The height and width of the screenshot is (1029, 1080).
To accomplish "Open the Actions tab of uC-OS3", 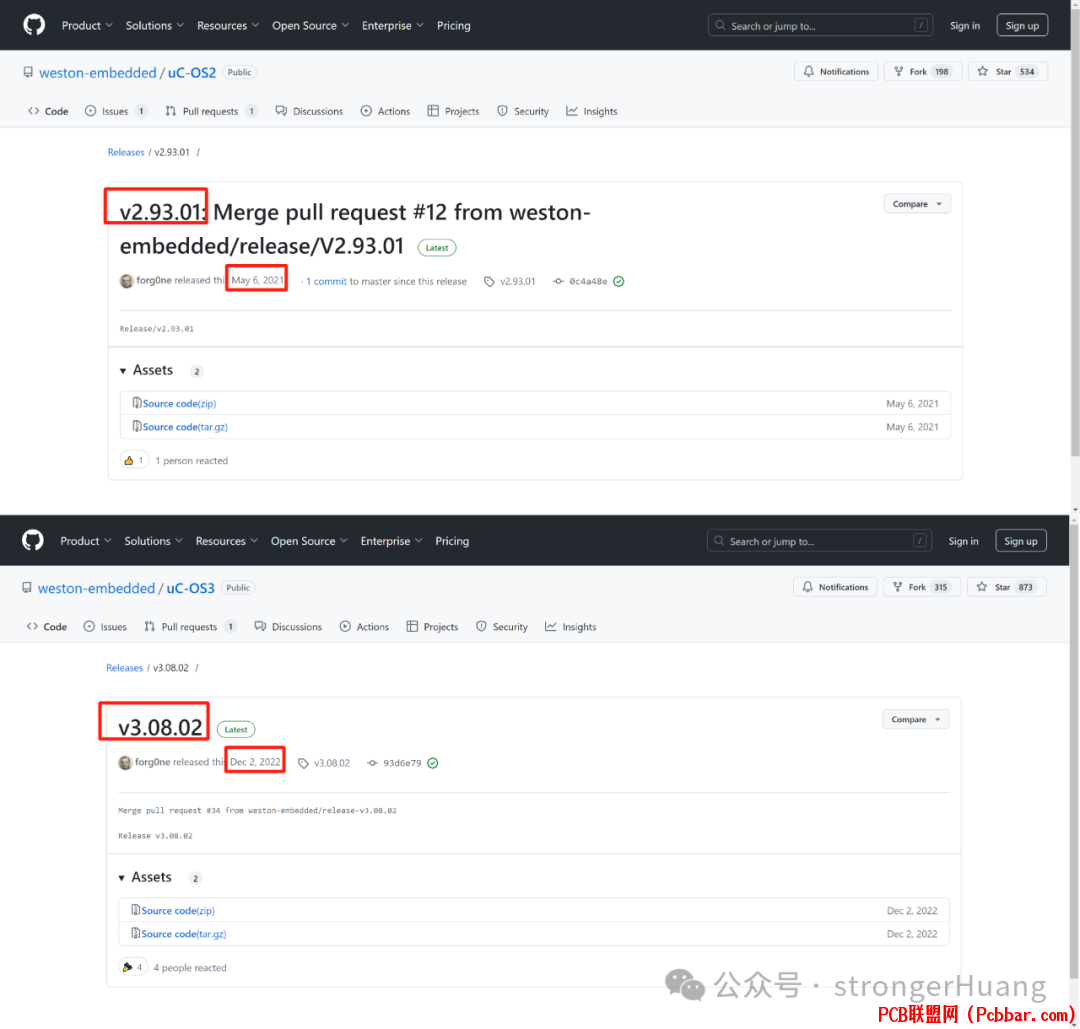I will pyautogui.click(x=364, y=626).
